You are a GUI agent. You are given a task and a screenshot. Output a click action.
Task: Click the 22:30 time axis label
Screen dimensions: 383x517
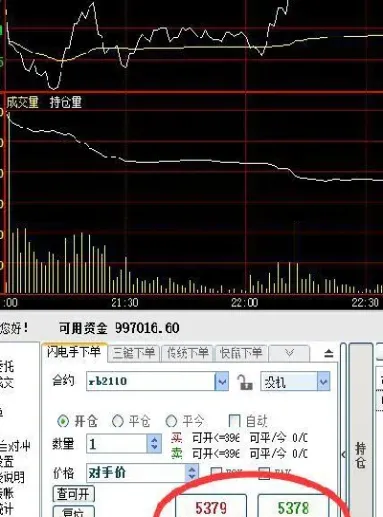click(365, 302)
